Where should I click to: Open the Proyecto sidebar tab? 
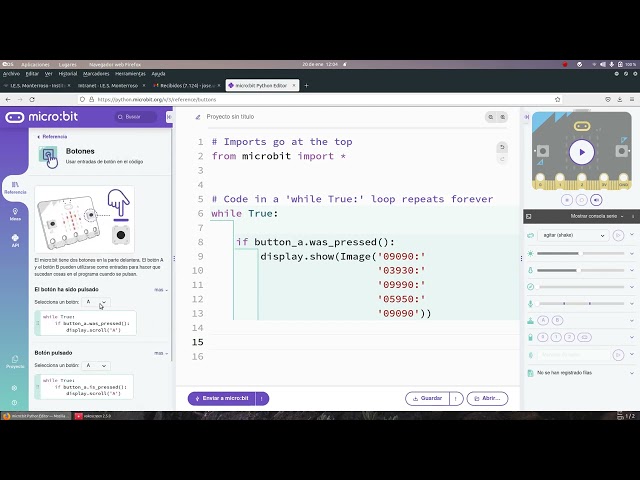(x=15, y=362)
